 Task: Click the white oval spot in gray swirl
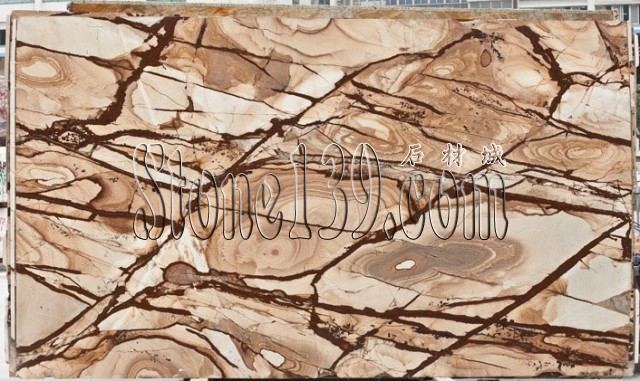[406, 265]
